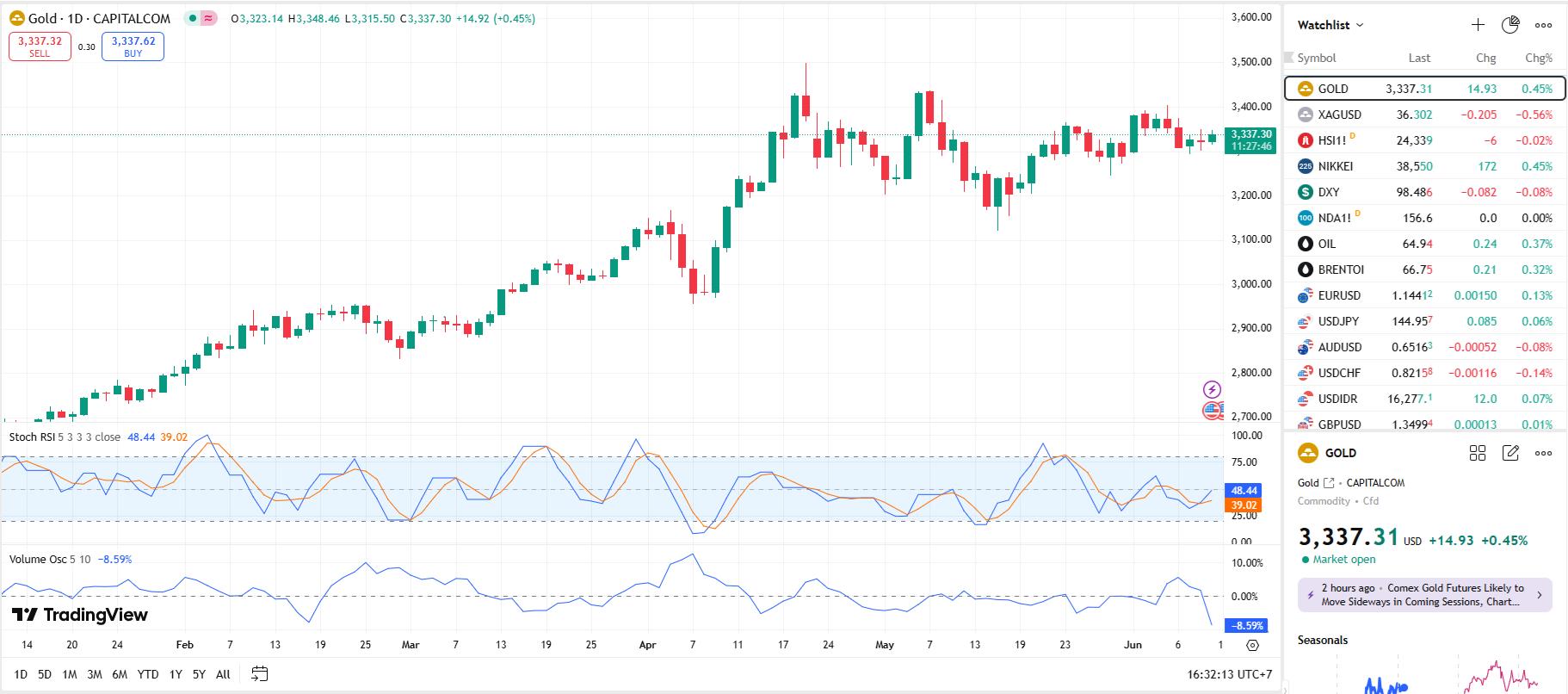The image size is (1568, 694).
Task: Switch to the YTD date range
Action: (148, 674)
